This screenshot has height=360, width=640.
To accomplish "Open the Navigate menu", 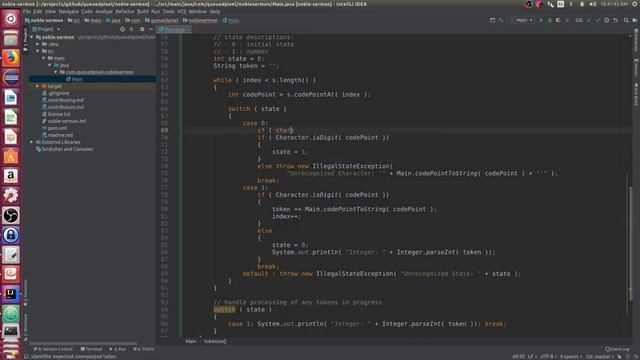I will 68,12.
